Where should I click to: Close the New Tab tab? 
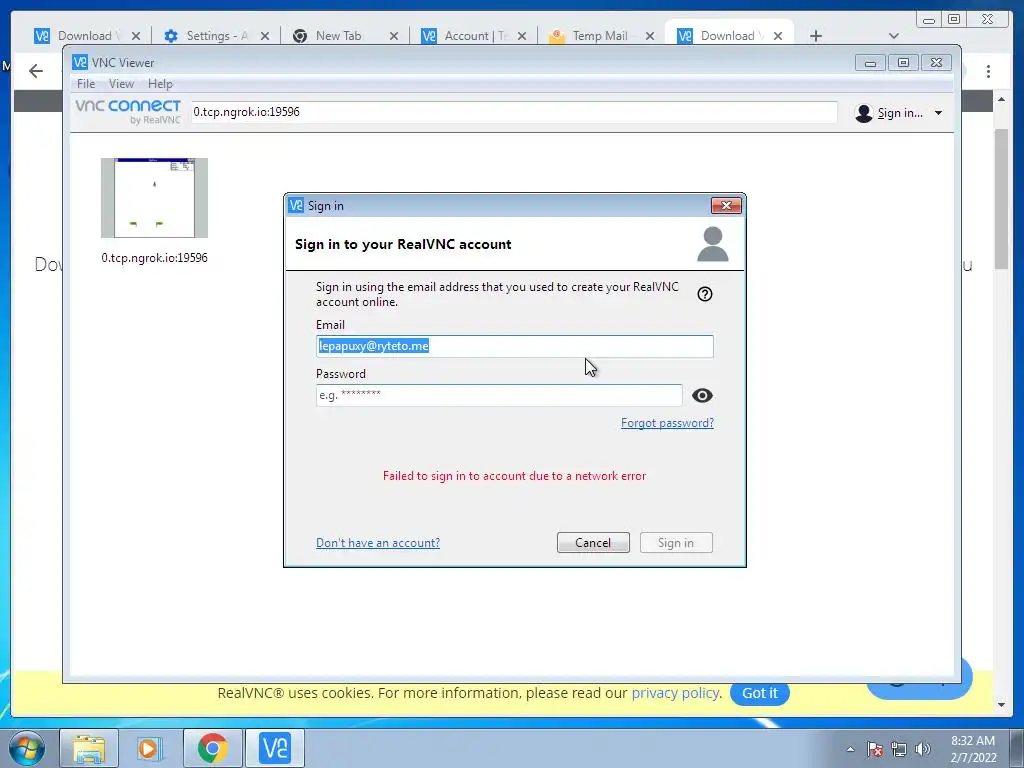point(394,36)
